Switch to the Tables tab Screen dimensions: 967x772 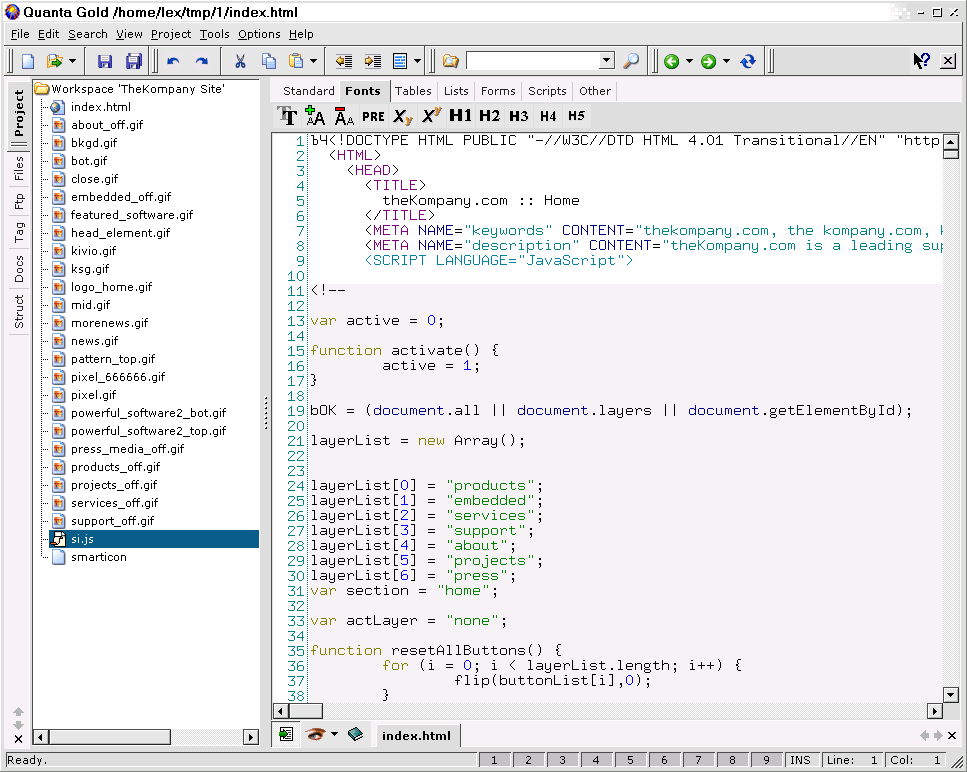(x=413, y=91)
